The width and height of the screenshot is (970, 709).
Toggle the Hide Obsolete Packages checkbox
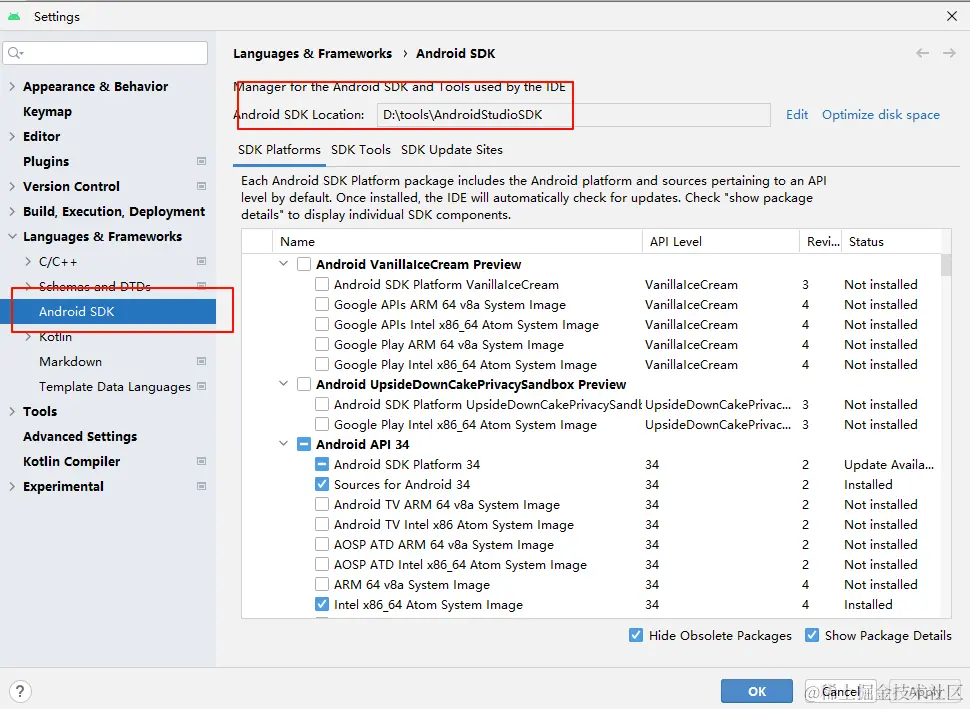(636, 635)
